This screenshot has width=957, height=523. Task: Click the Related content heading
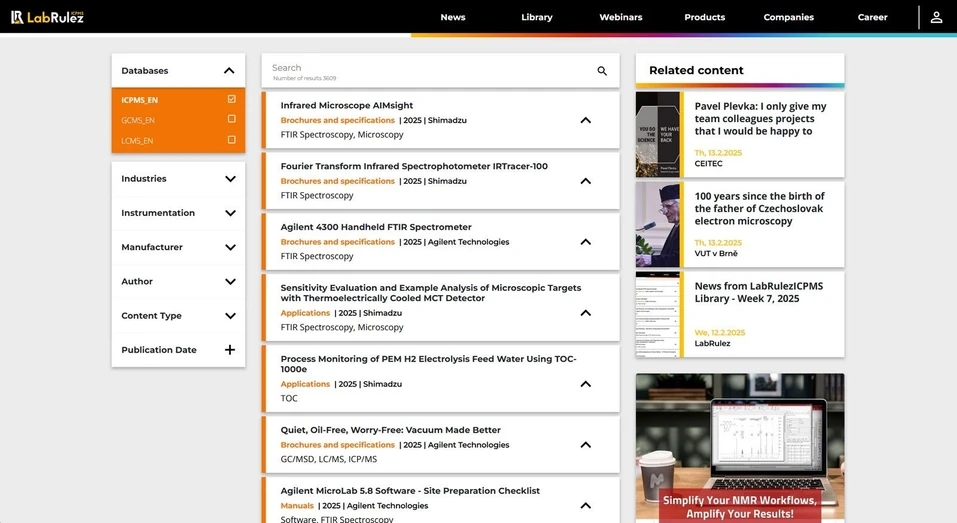click(696, 70)
